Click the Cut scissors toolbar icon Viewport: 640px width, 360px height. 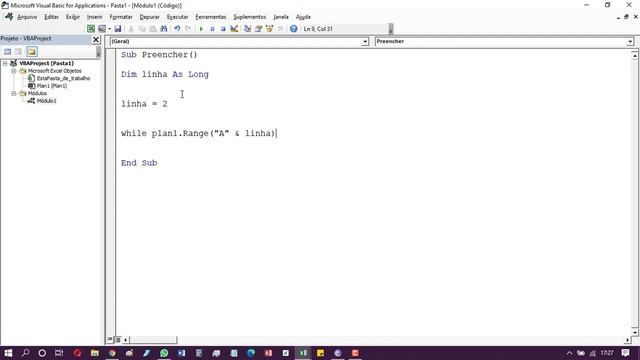click(131, 29)
